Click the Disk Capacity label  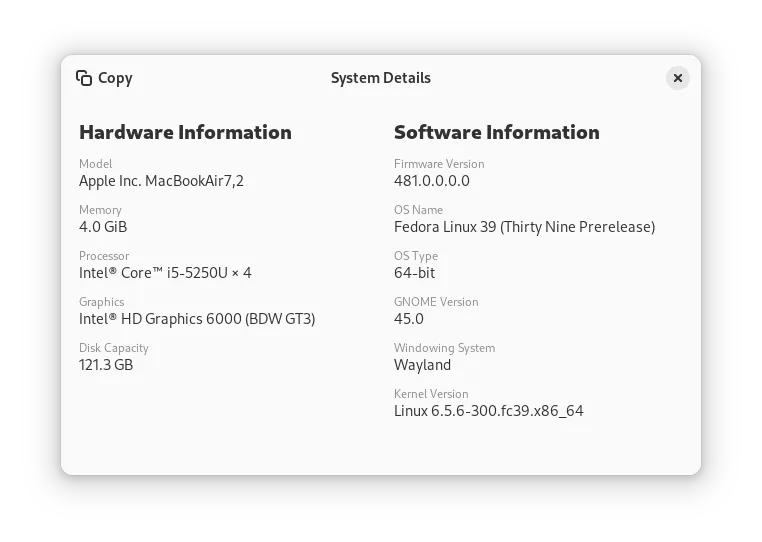tap(114, 348)
